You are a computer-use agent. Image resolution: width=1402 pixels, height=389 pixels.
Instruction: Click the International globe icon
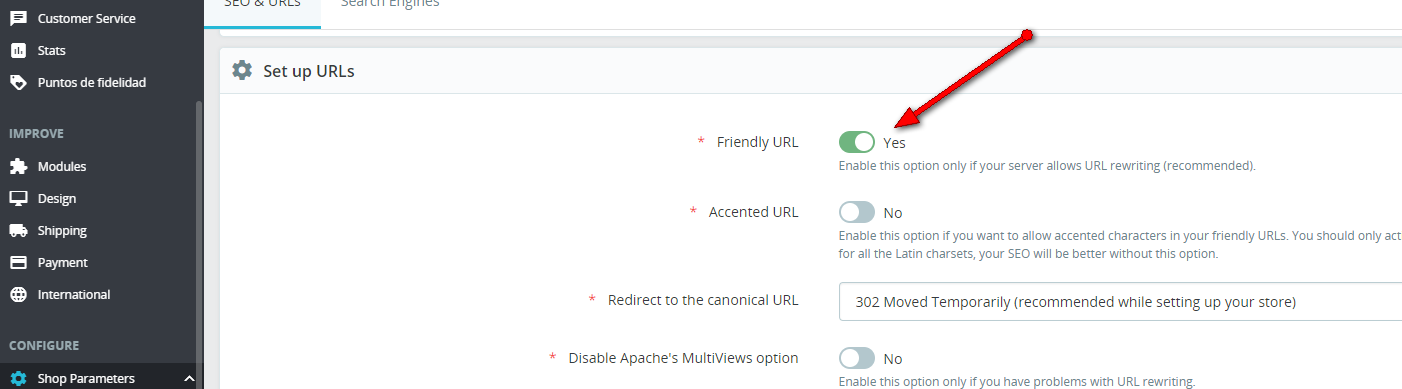click(18, 294)
